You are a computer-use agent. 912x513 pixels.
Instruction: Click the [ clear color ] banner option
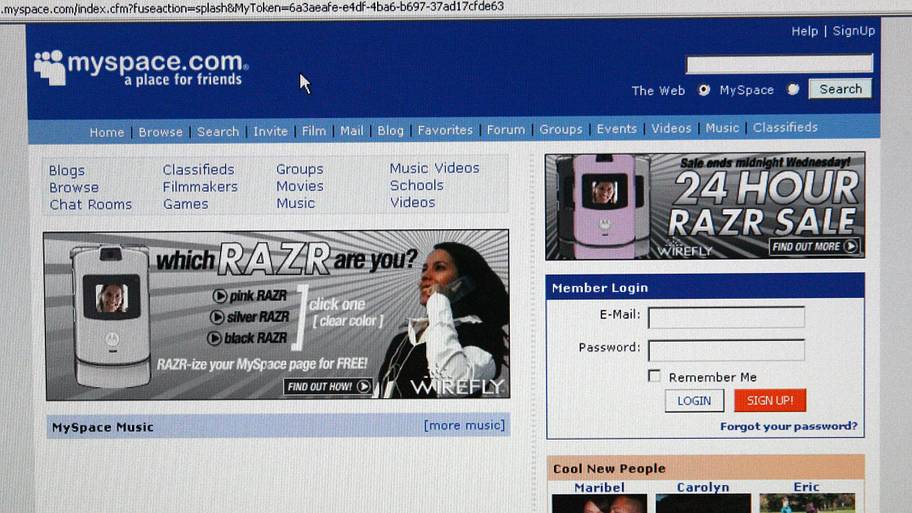click(348, 321)
